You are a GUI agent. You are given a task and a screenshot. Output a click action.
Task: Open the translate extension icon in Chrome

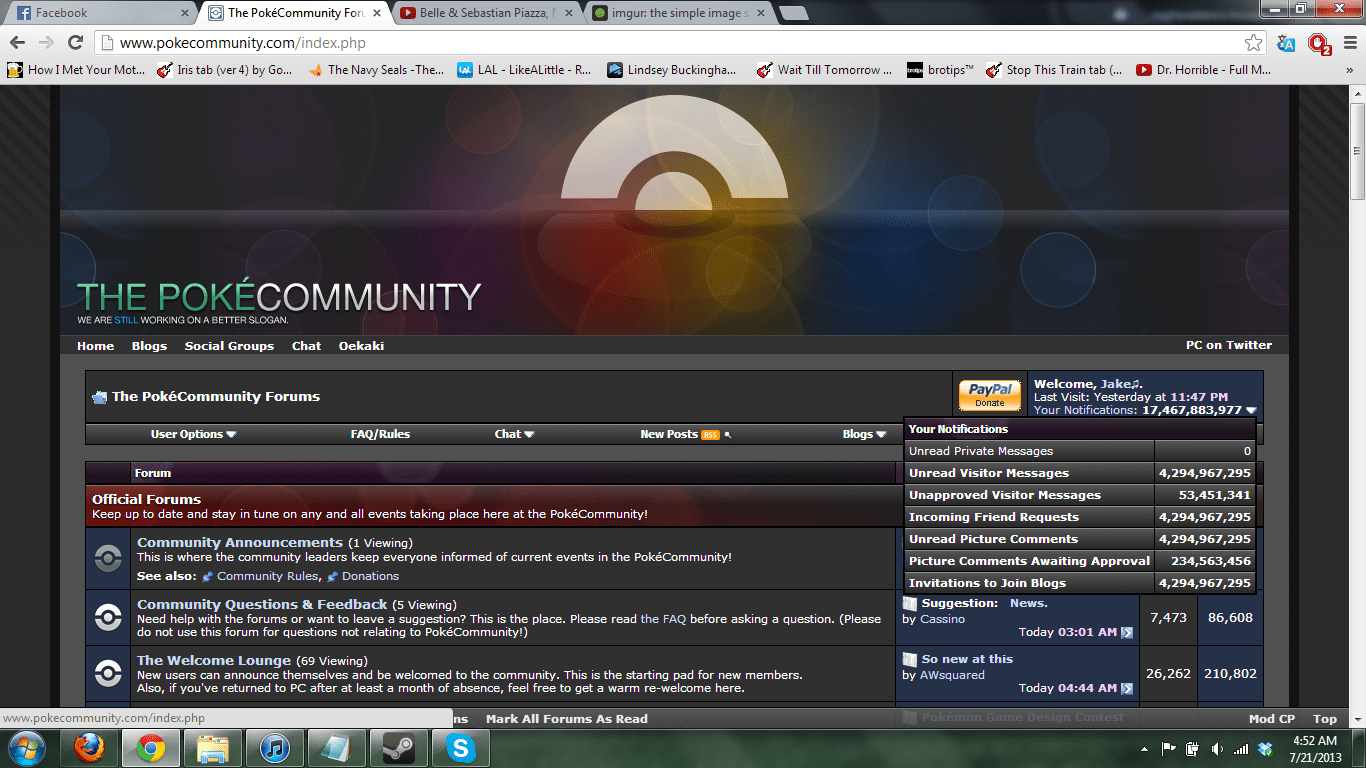click(x=1286, y=43)
